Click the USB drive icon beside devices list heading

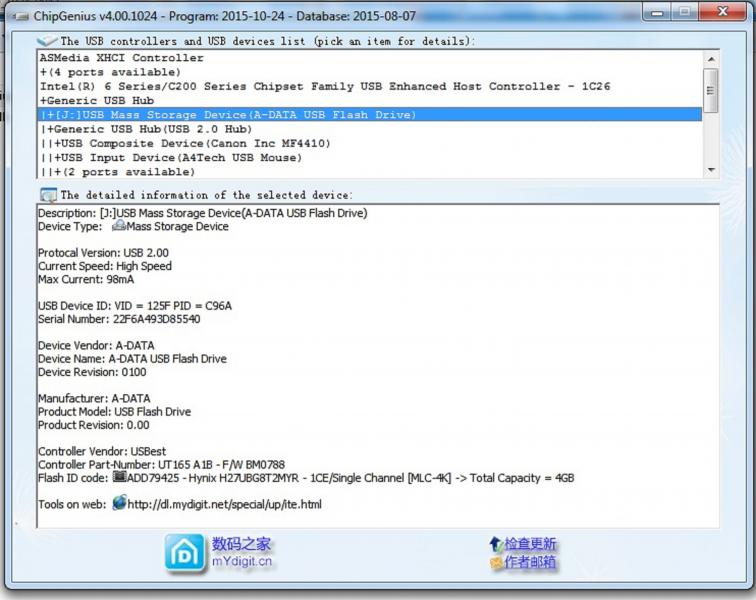click(x=47, y=41)
